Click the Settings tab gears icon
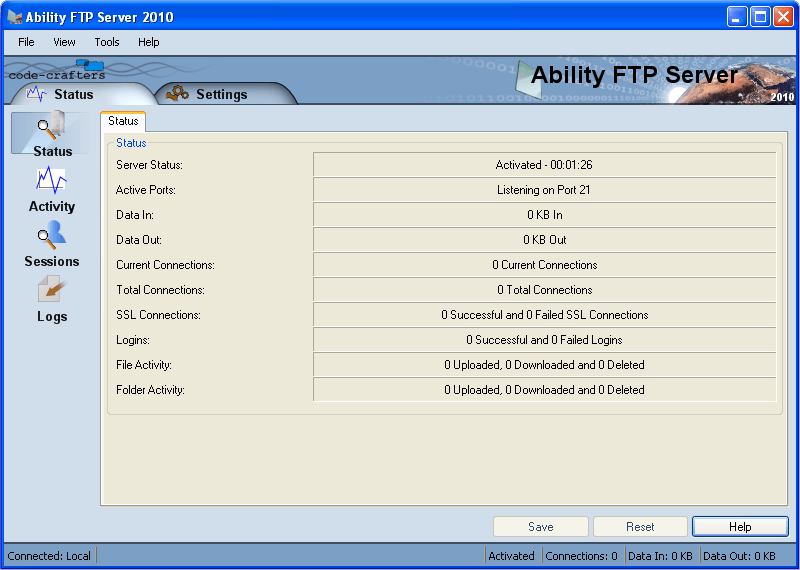 [177, 94]
